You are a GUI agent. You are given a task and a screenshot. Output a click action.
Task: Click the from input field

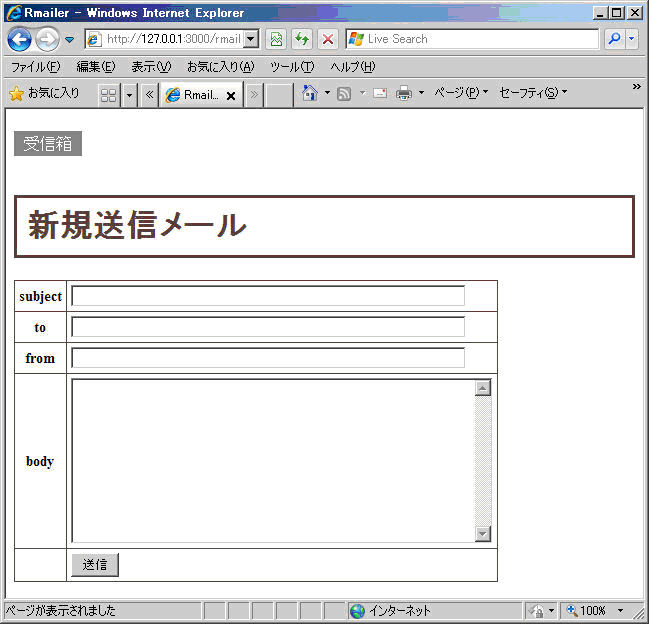[x=268, y=358]
